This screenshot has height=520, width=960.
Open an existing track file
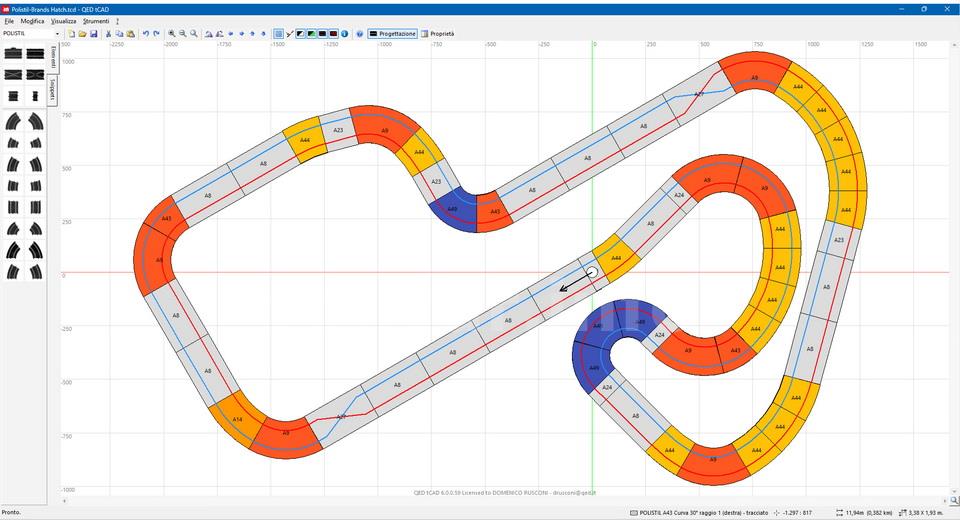pos(82,34)
